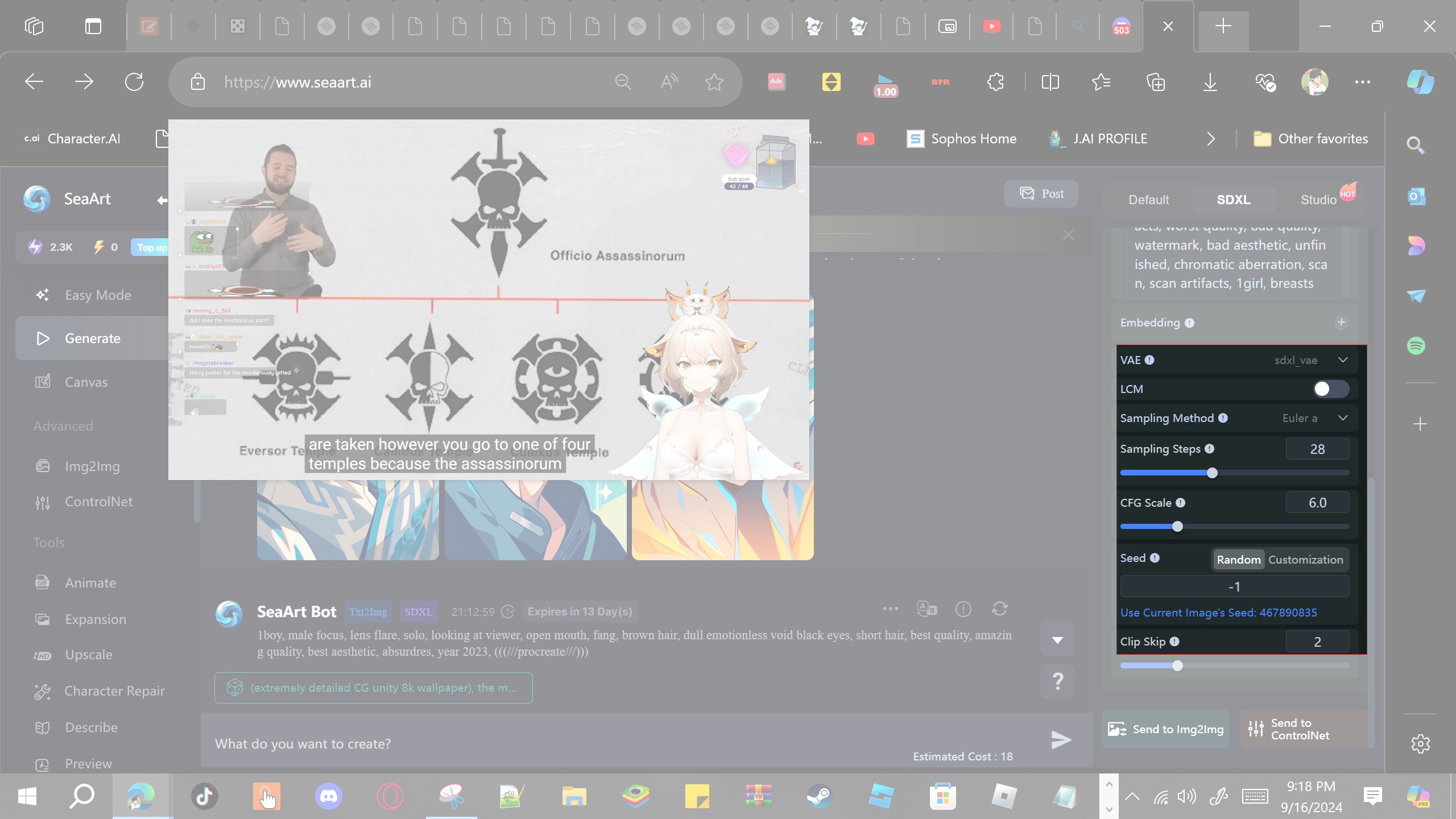
Task: Open ControlNet from the sidebar
Action: point(98,502)
